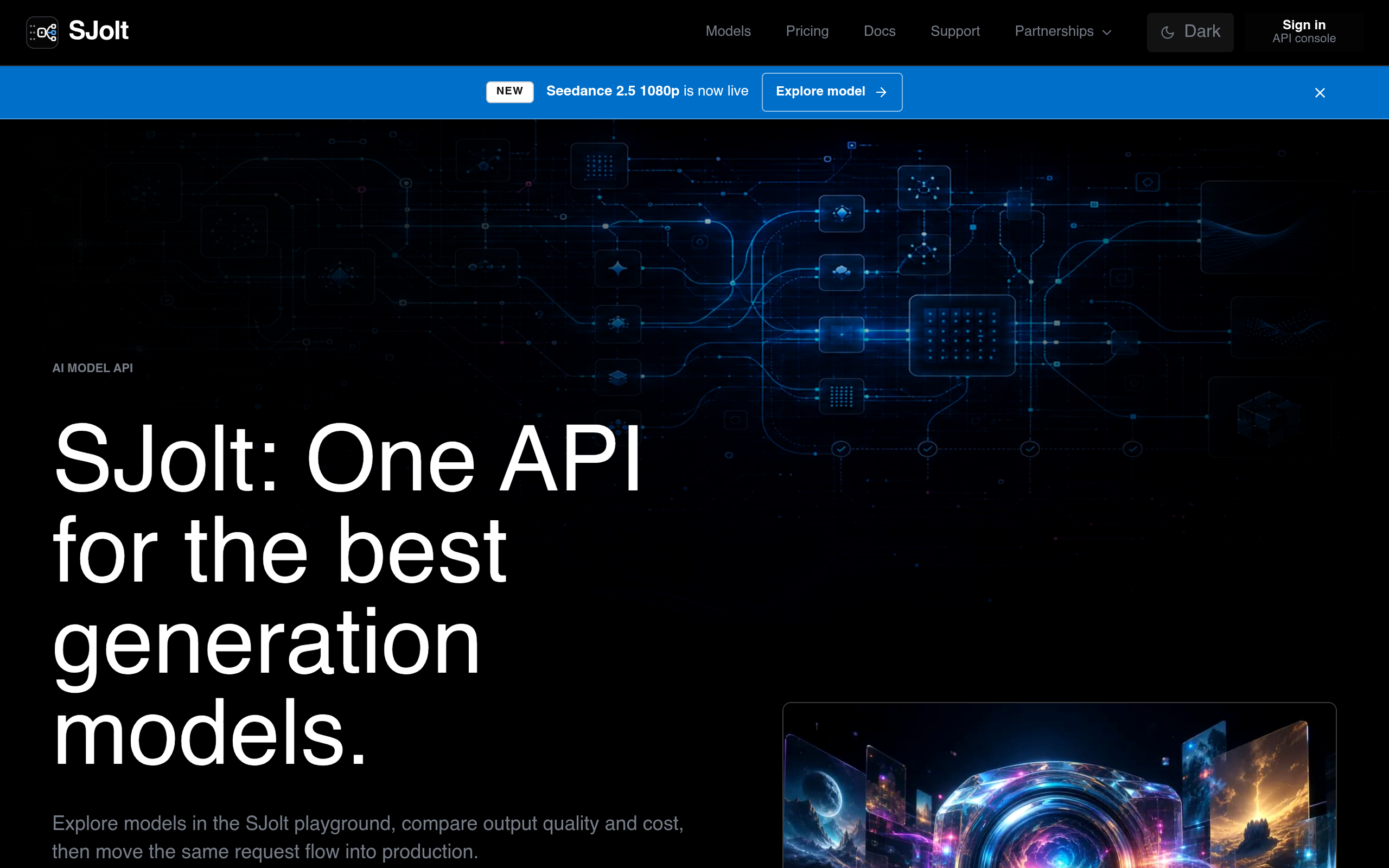
Task: Click the NEW badge in banner
Action: click(509, 92)
